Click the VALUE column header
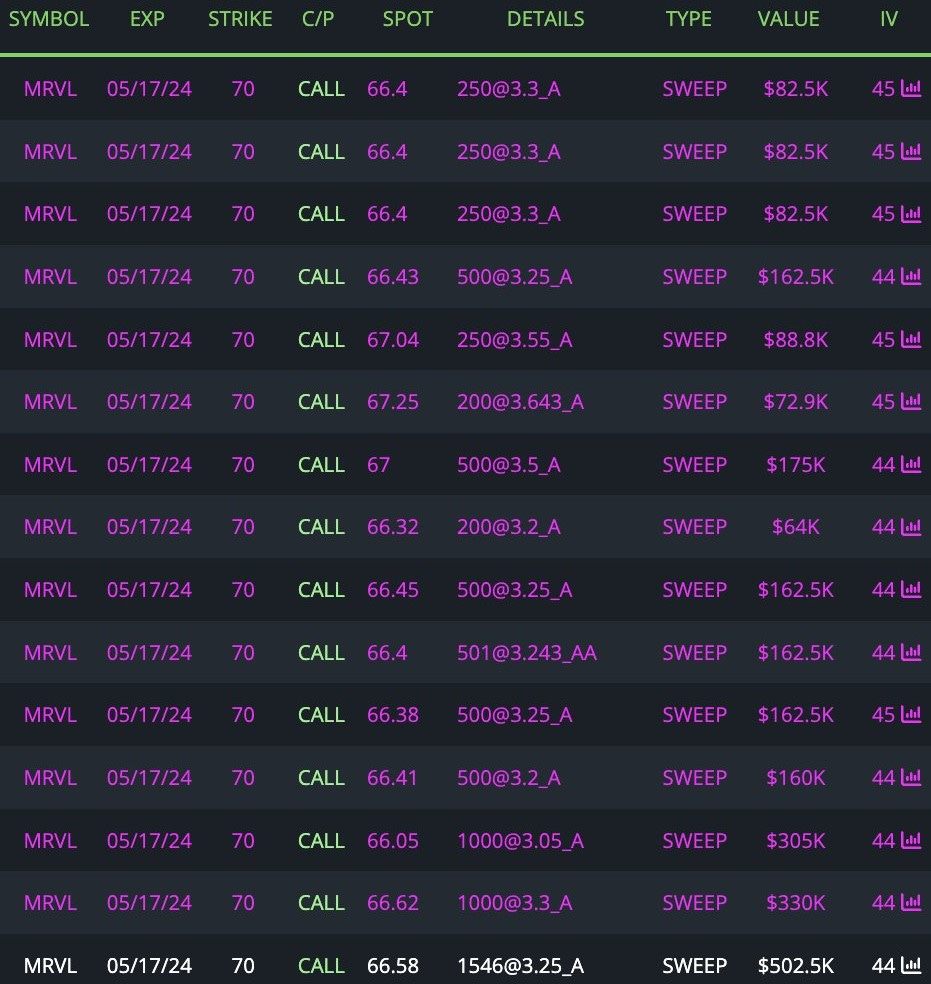Screen dimensions: 931x984 point(789,19)
